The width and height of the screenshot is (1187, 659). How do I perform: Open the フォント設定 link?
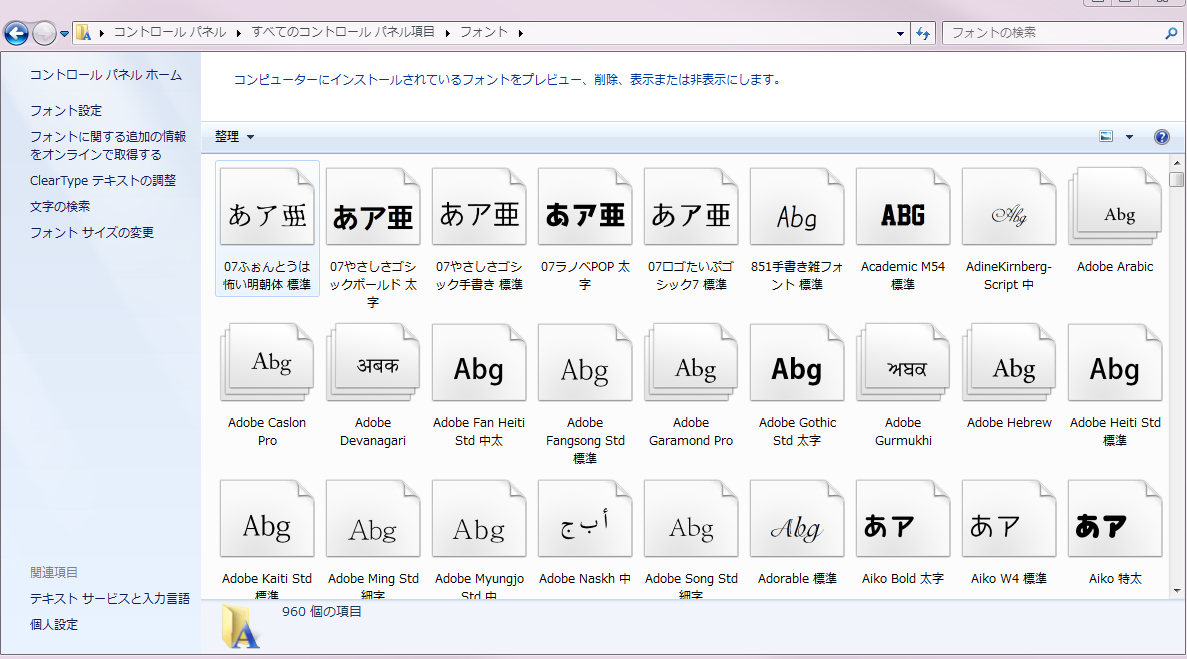click(66, 111)
